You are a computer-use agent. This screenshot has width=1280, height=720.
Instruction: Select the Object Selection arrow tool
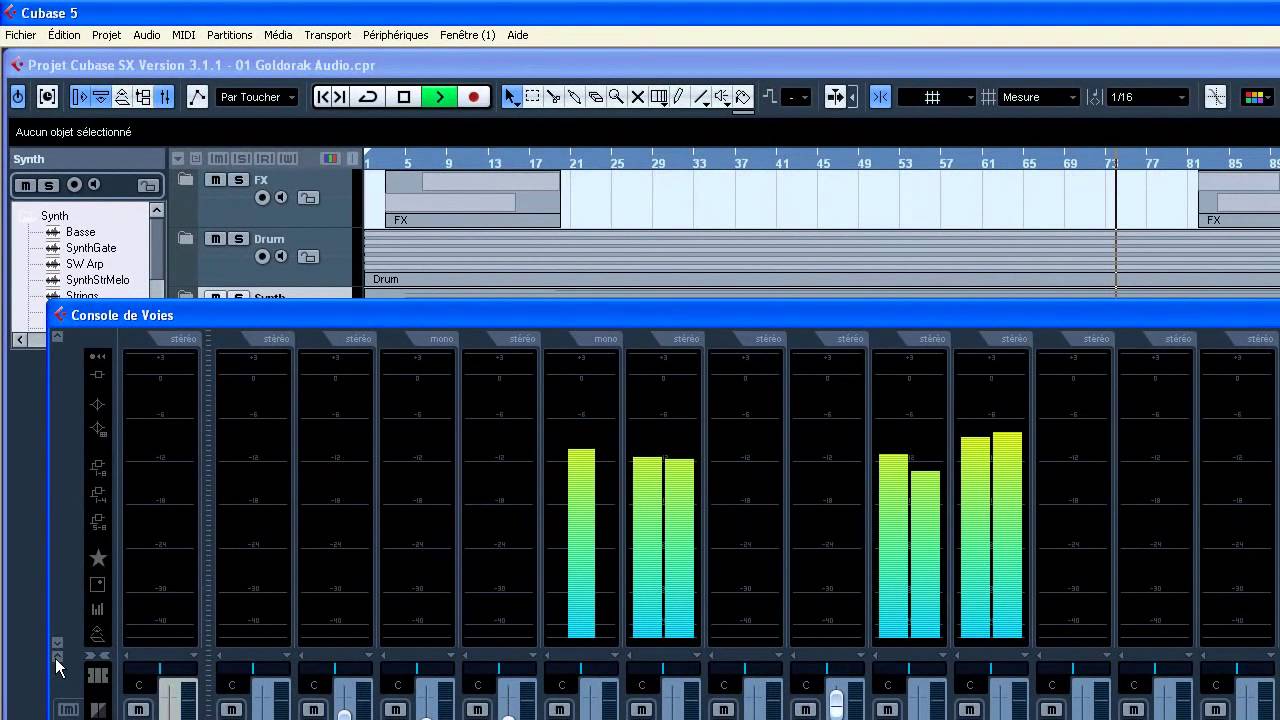pos(511,97)
